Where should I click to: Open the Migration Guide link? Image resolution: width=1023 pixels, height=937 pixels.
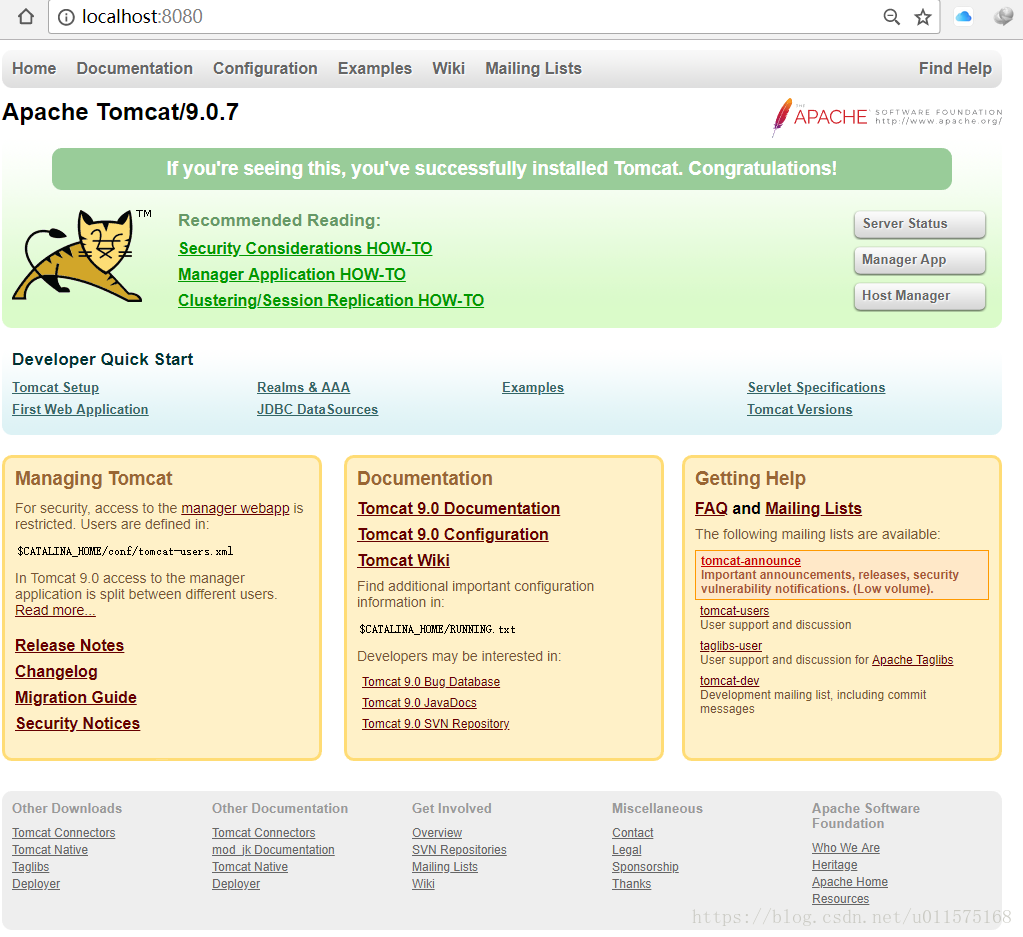(76, 698)
